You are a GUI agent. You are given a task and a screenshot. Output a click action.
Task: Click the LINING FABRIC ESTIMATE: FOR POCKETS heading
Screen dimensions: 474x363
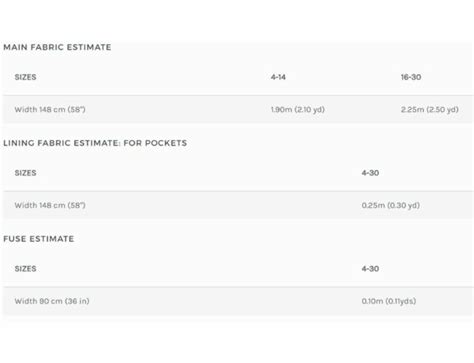click(x=95, y=143)
